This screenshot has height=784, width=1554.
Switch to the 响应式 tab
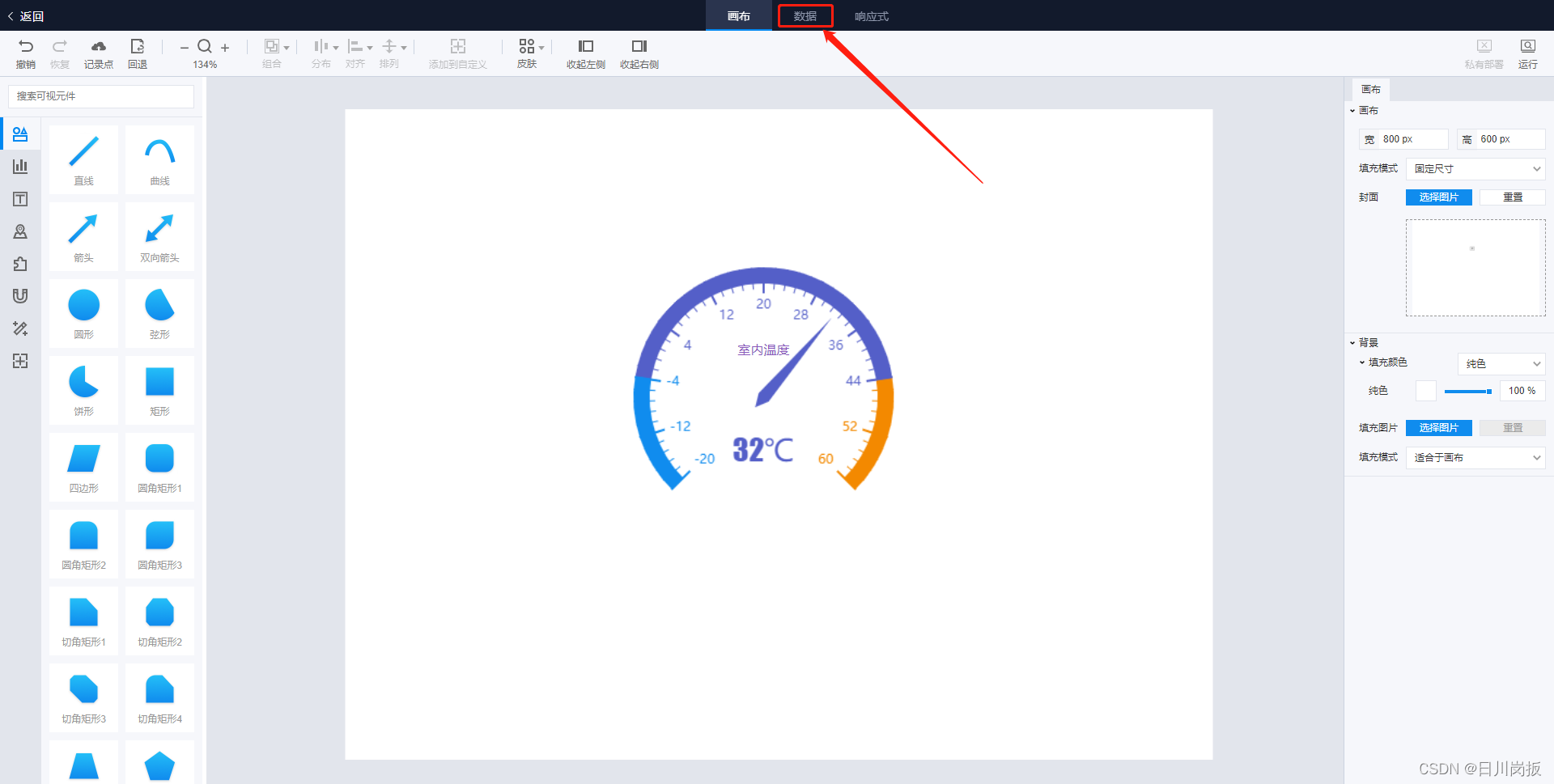tap(872, 16)
